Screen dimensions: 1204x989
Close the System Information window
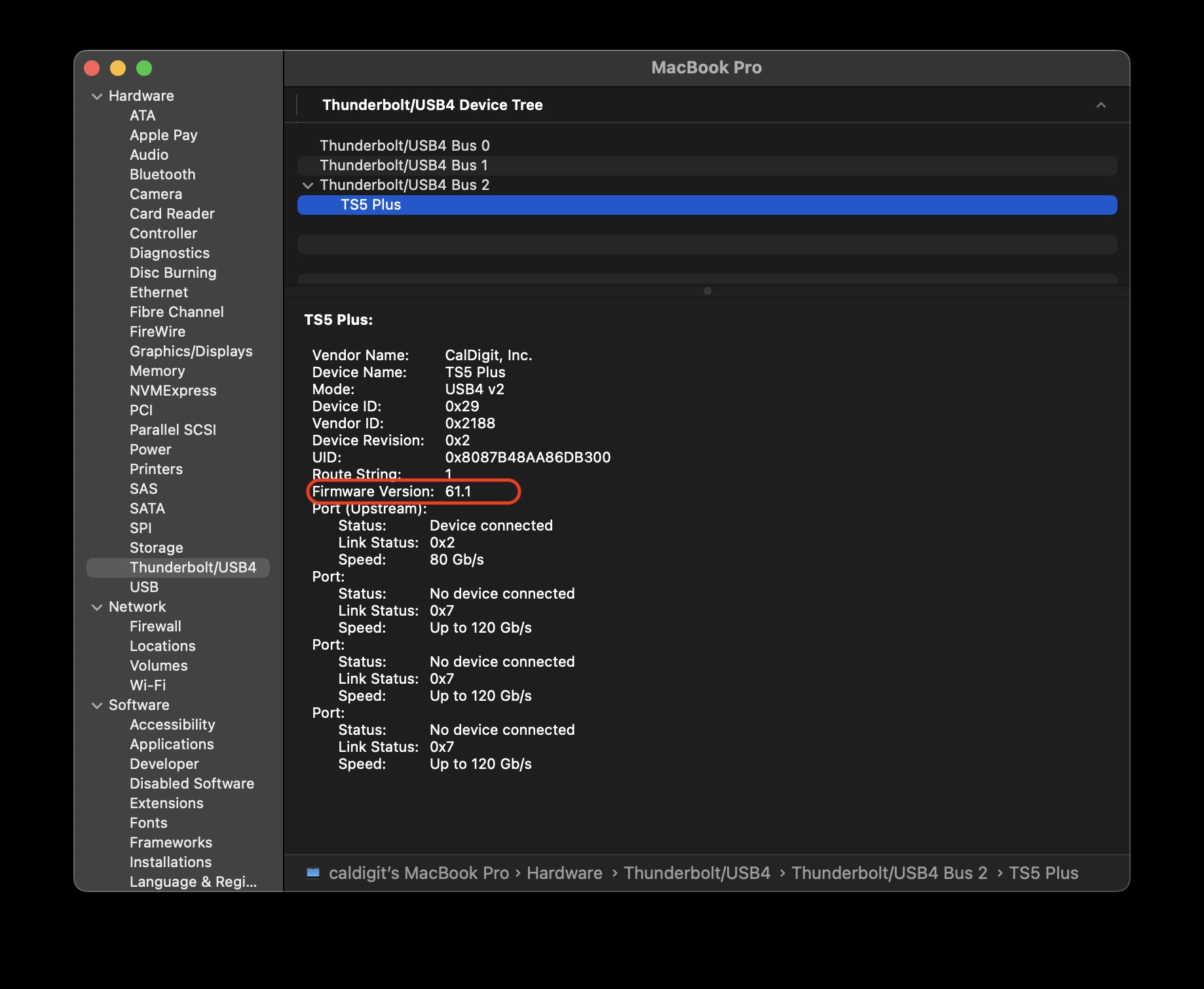pyautogui.click(x=92, y=68)
